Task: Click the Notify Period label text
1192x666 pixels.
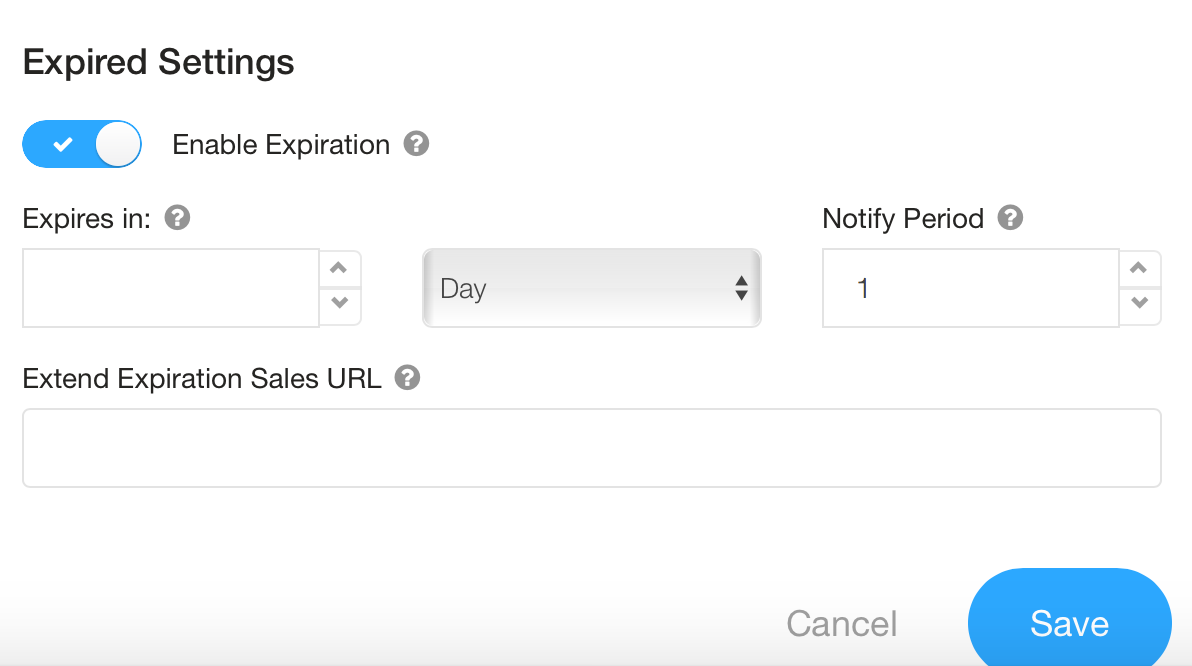Action: [903, 218]
